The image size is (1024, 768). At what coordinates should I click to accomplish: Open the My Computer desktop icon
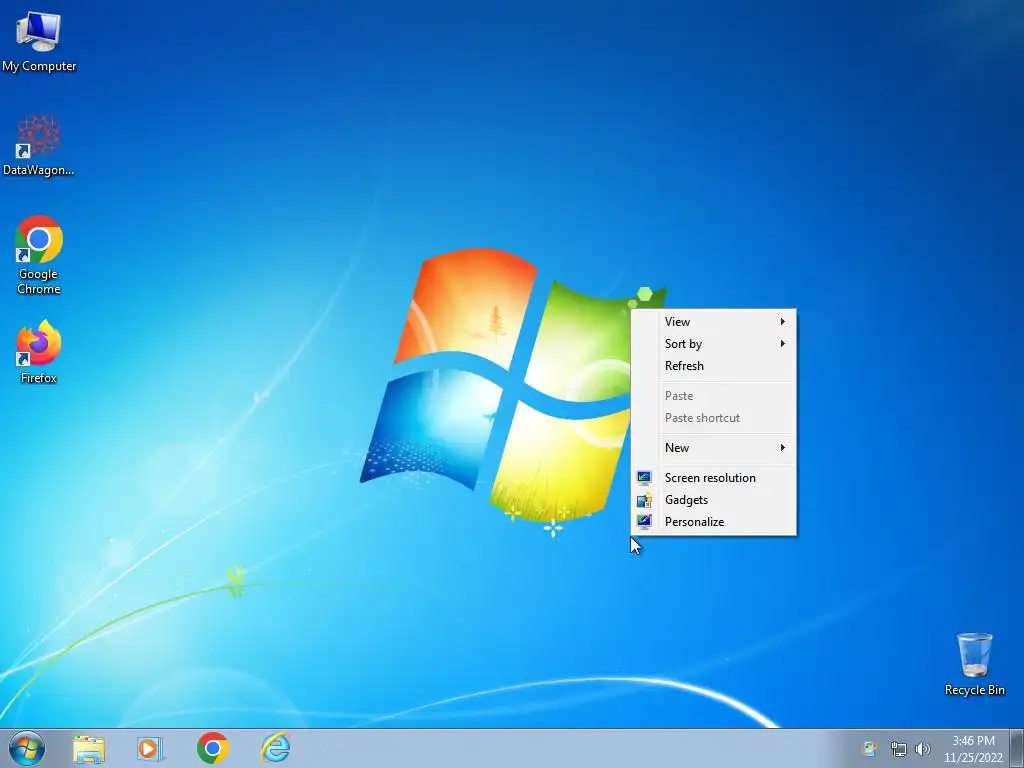click(x=39, y=42)
